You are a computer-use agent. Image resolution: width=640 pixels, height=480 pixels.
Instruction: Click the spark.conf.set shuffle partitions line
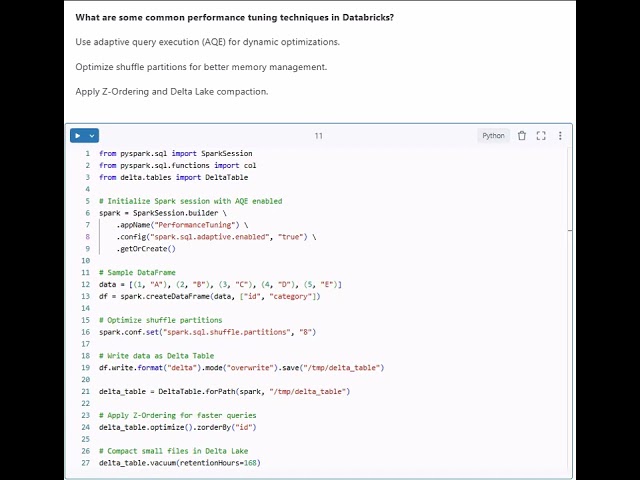(x=208, y=332)
